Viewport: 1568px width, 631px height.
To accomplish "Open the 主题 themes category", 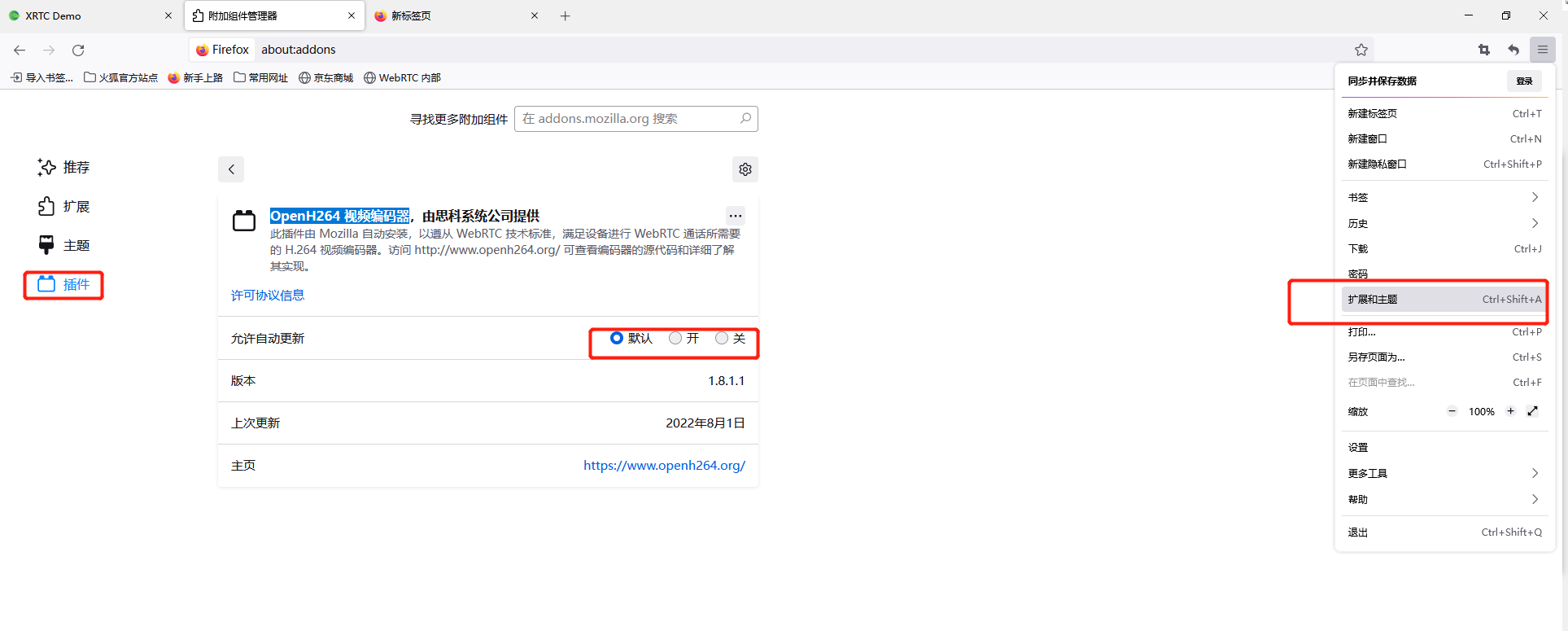I will [x=63, y=245].
